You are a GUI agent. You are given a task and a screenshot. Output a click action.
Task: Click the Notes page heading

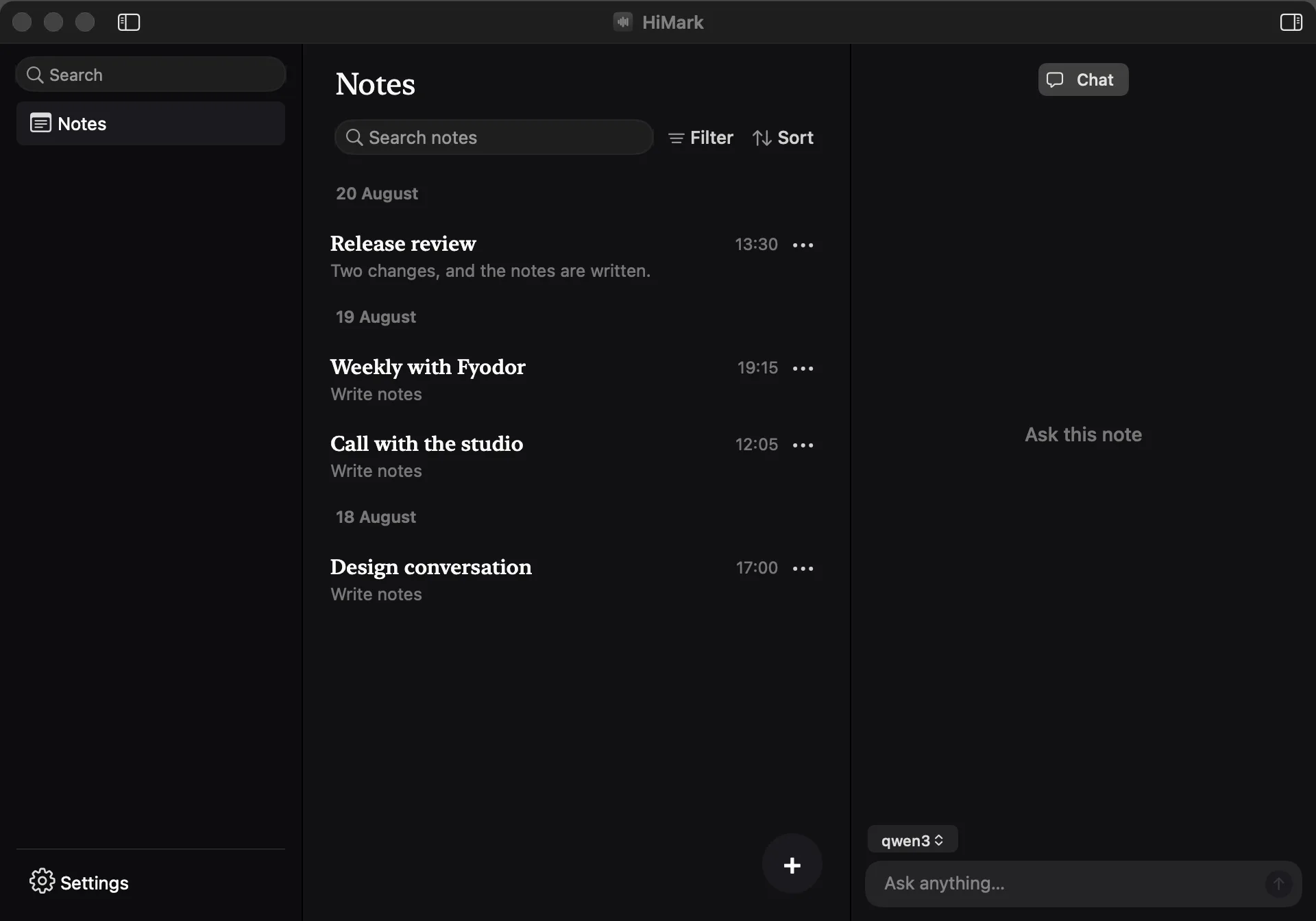pos(375,84)
